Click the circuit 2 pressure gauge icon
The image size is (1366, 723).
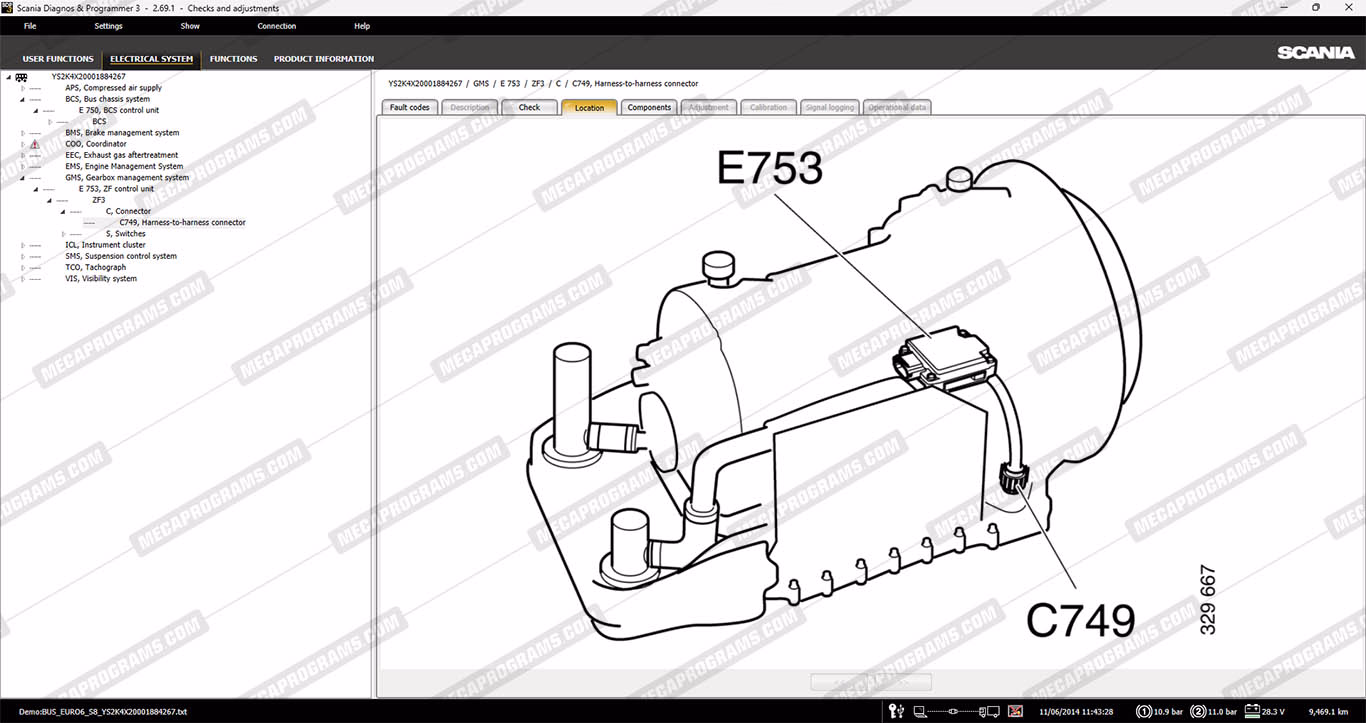pos(1198,711)
